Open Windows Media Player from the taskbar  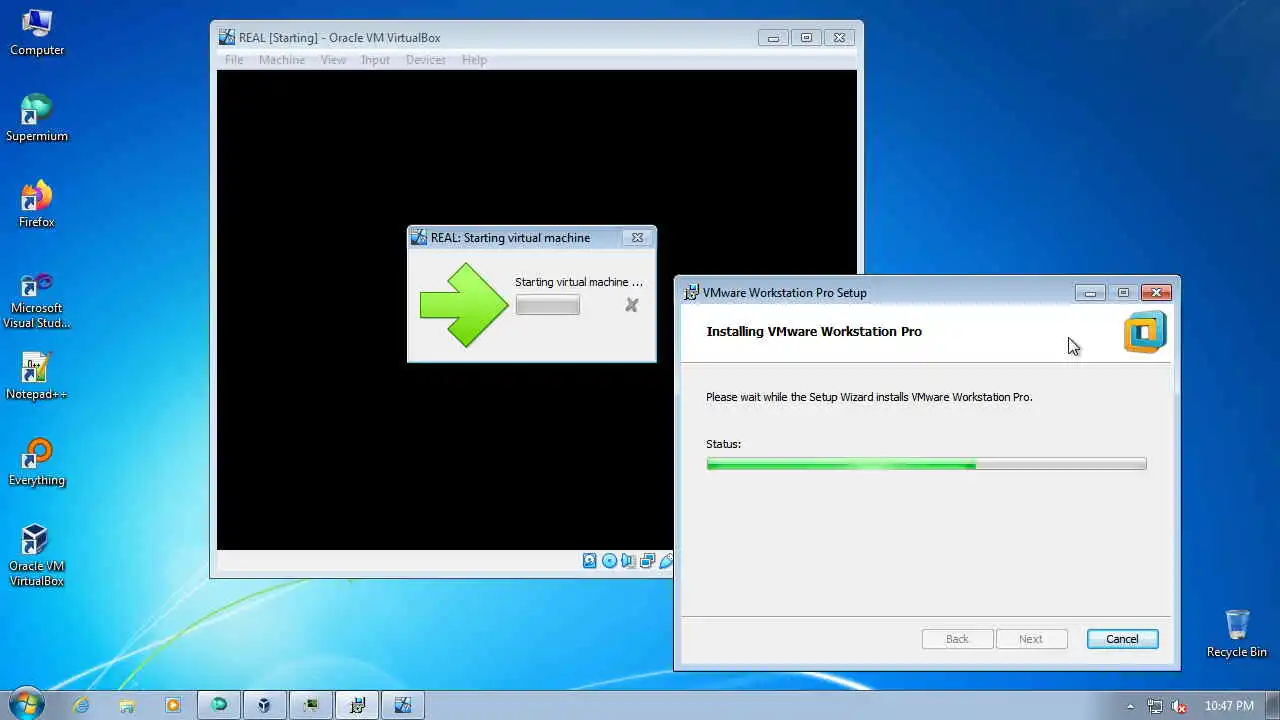[173, 705]
